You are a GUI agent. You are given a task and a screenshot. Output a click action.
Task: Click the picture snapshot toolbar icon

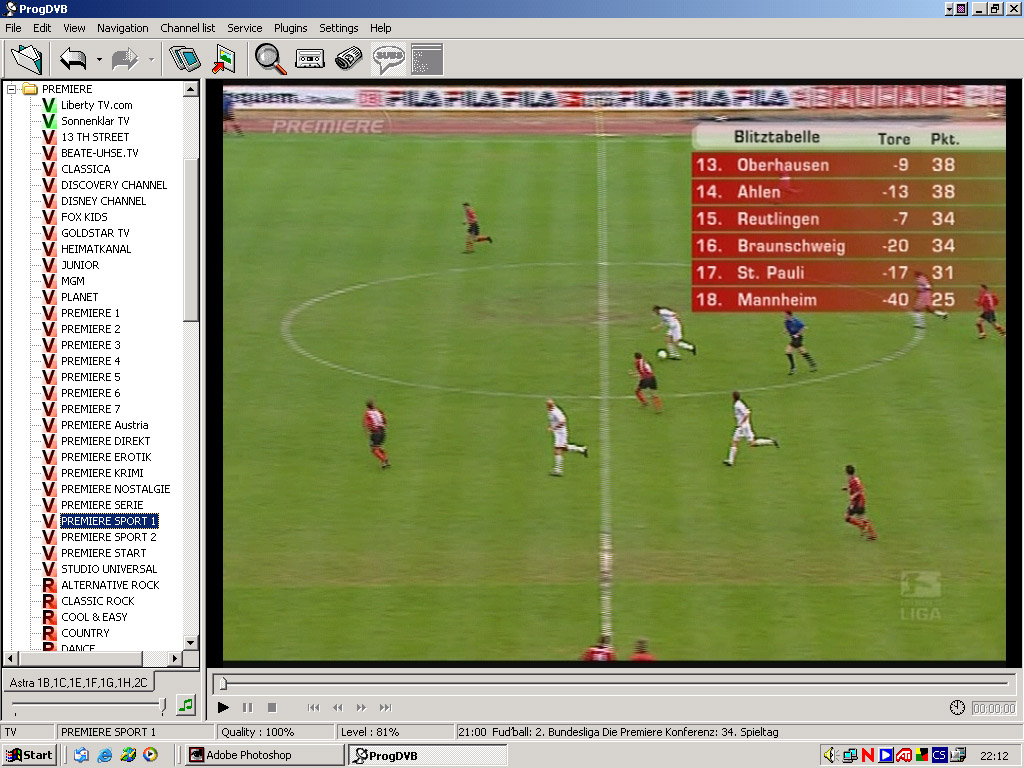click(224, 59)
